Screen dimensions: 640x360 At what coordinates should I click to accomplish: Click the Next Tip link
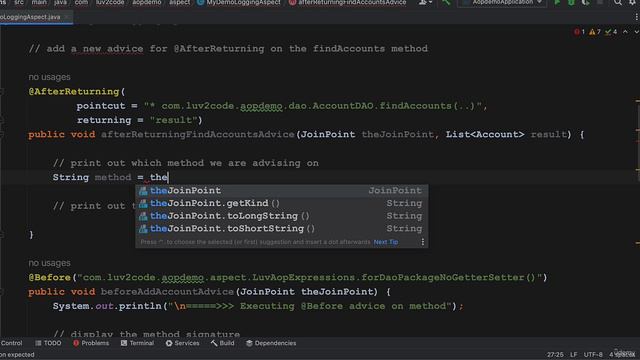[x=386, y=242]
